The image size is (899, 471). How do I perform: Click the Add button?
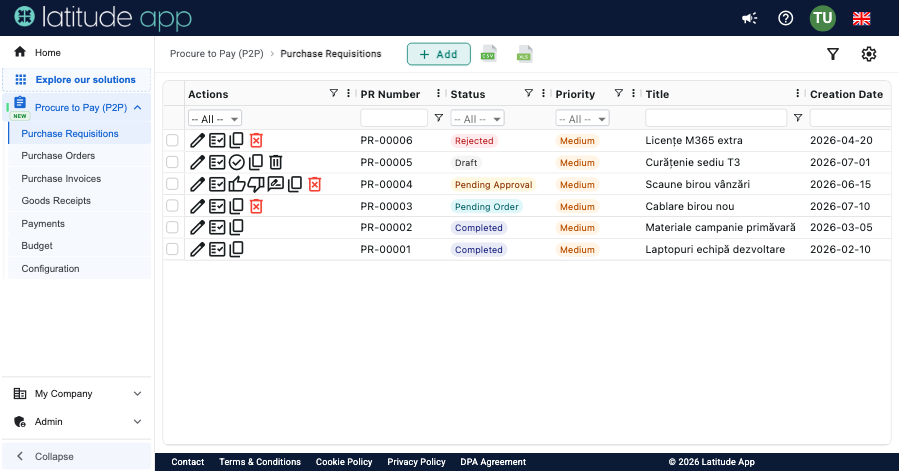tap(439, 54)
